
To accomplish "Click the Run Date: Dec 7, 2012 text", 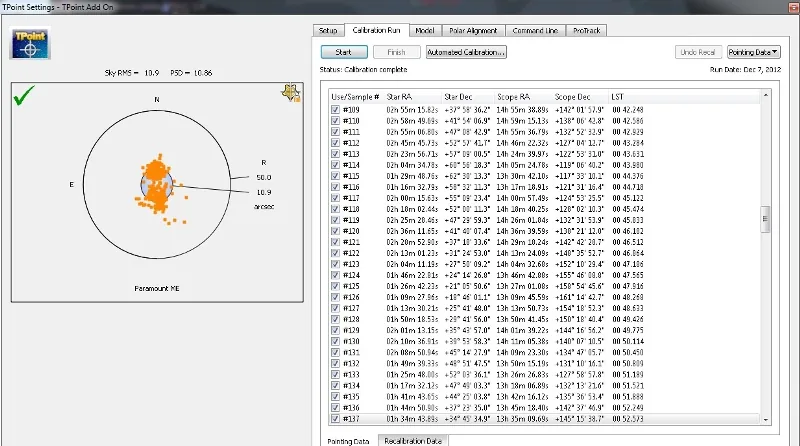I will [x=745, y=69].
